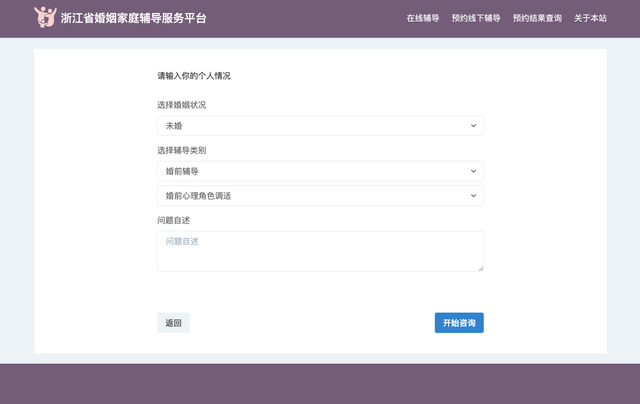Click the 选择辅导类别 label
Viewport: 640px width, 404px height.
pos(182,150)
